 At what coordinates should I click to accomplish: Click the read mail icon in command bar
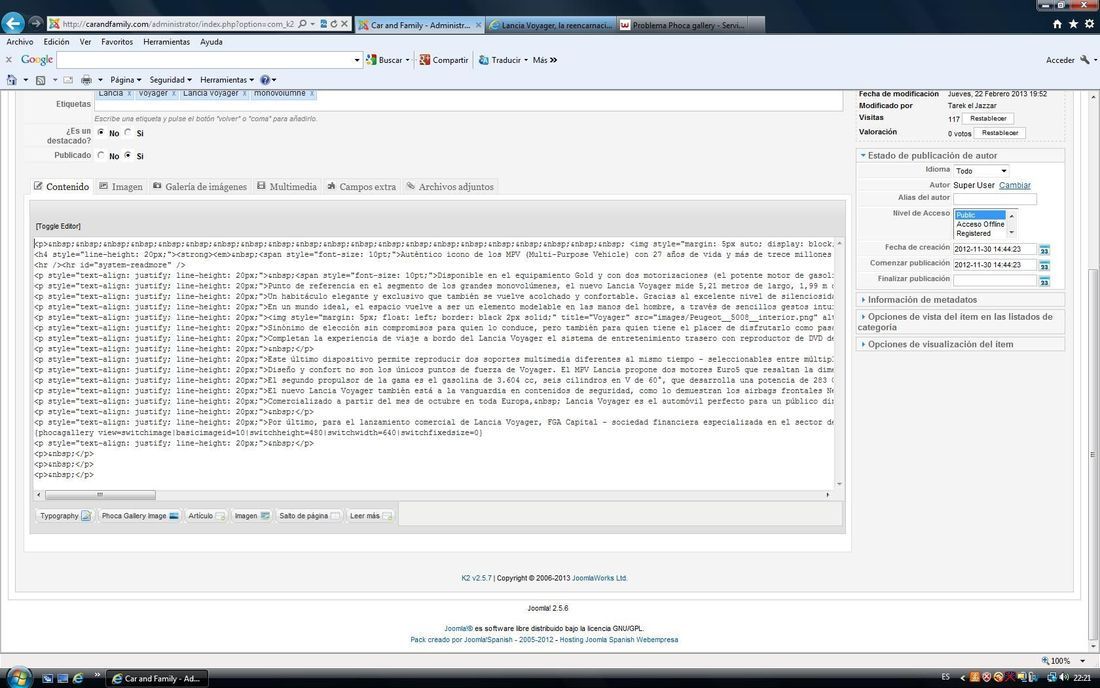pyautogui.click(x=68, y=80)
